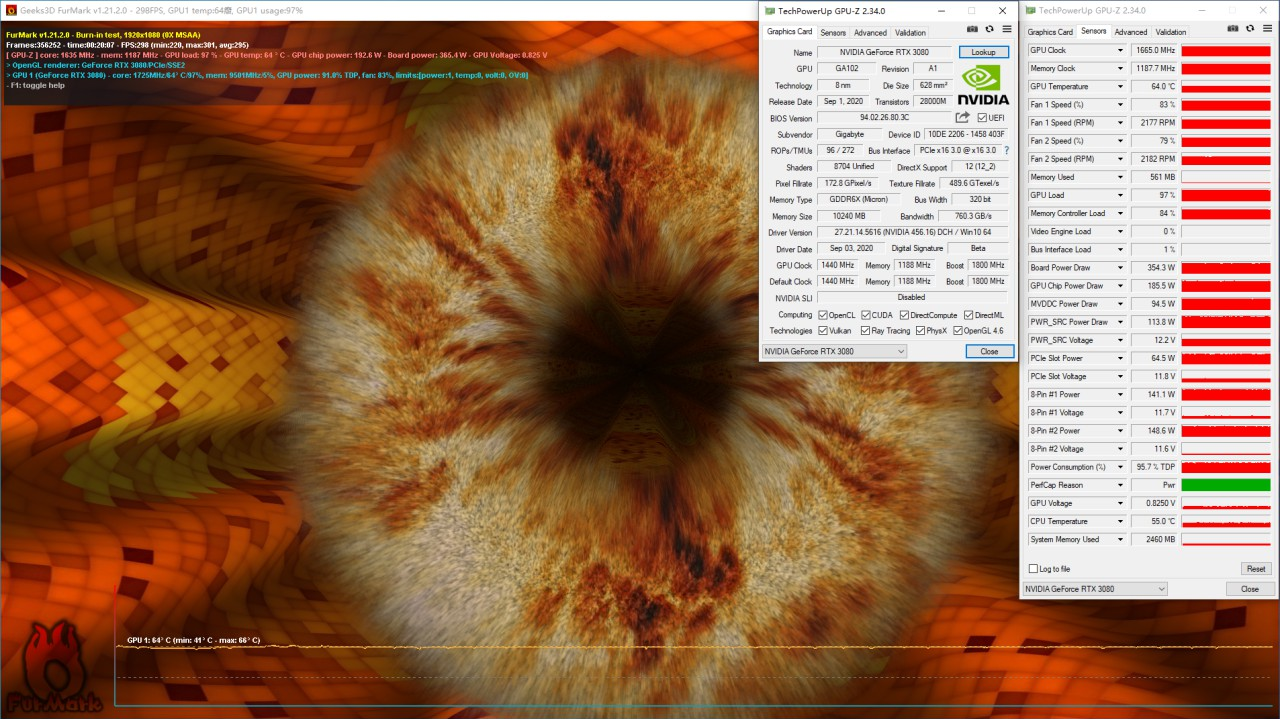This screenshot has width=1280, height=719.
Task: Switch to Graphics Card tab in Sensors window
Action: (x=1050, y=32)
